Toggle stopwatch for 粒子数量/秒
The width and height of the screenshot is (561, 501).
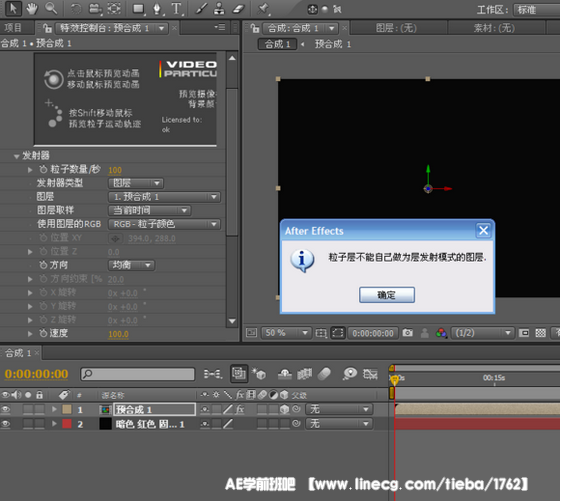click(x=43, y=169)
